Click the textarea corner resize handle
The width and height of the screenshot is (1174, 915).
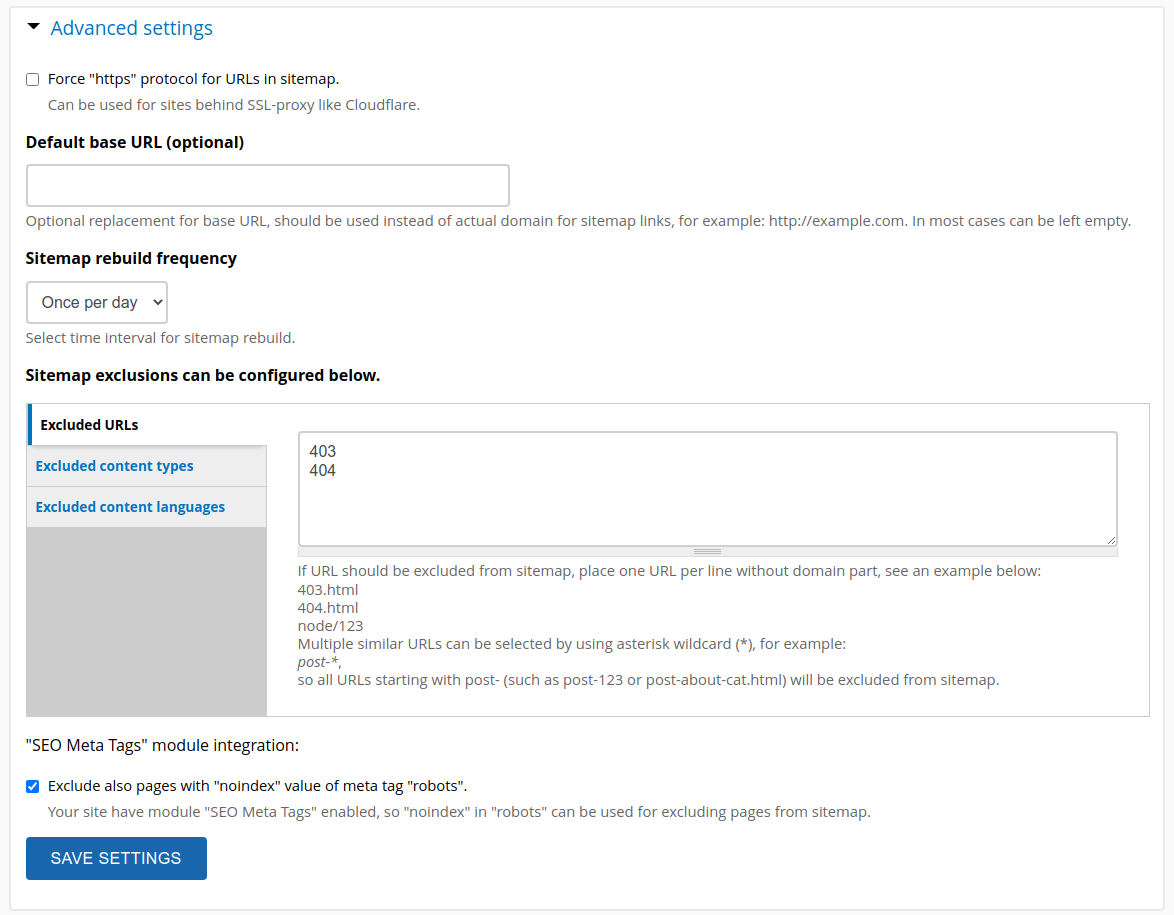click(1111, 540)
